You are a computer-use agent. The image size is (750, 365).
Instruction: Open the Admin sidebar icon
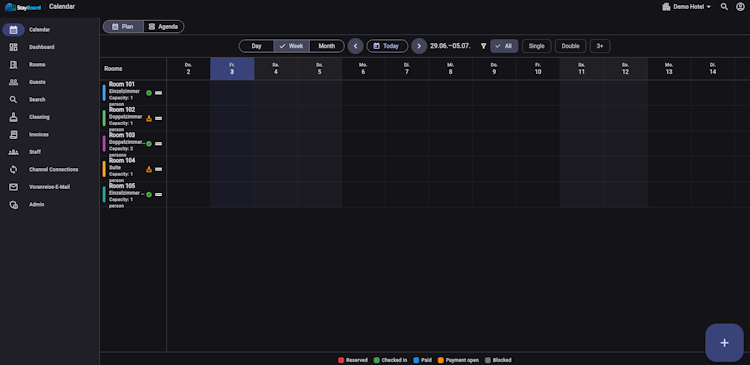point(13,204)
